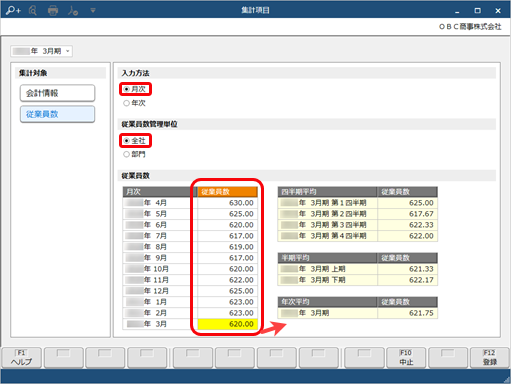The height and width of the screenshot is (384, 511).
Task: Edit the 11月 employee count 622.00
Action: (x=228, y=280)
